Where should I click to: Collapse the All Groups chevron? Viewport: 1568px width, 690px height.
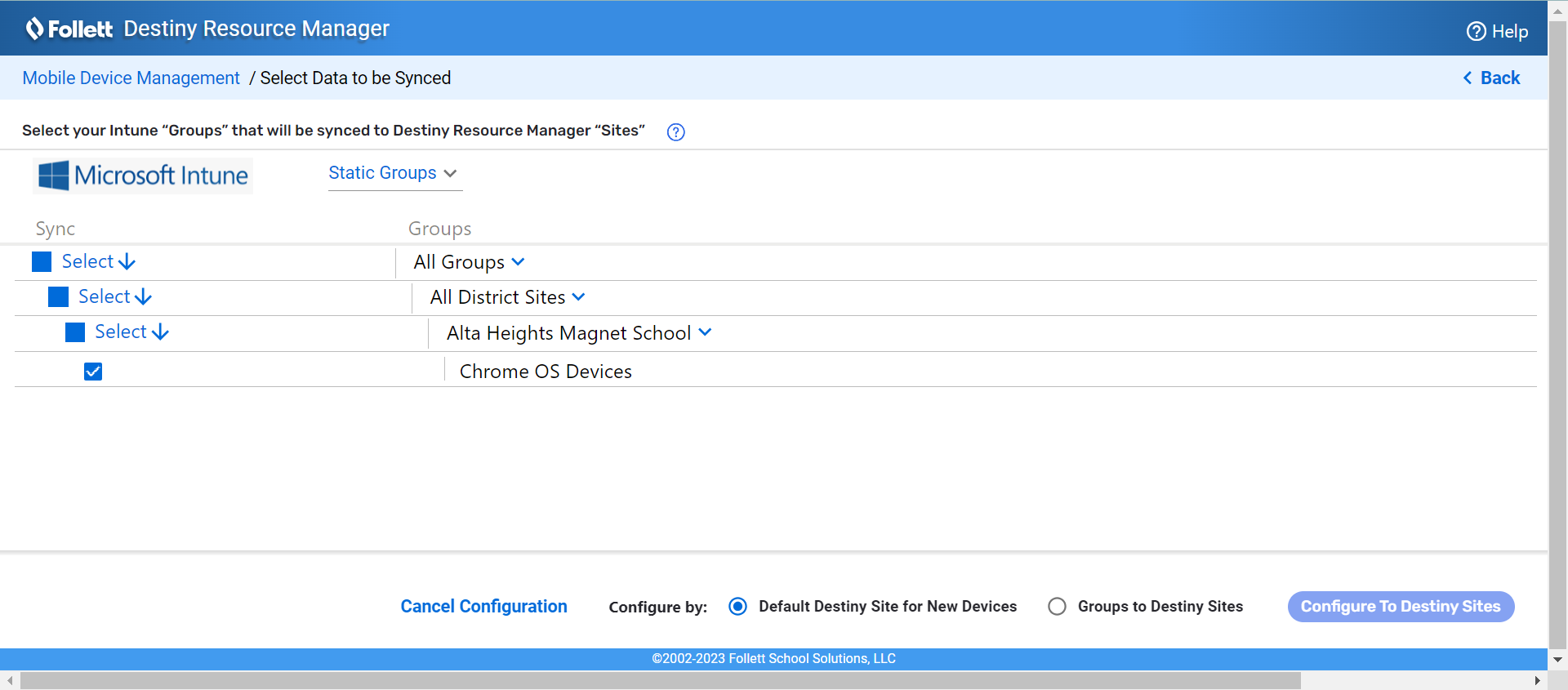tap(518, 262)
